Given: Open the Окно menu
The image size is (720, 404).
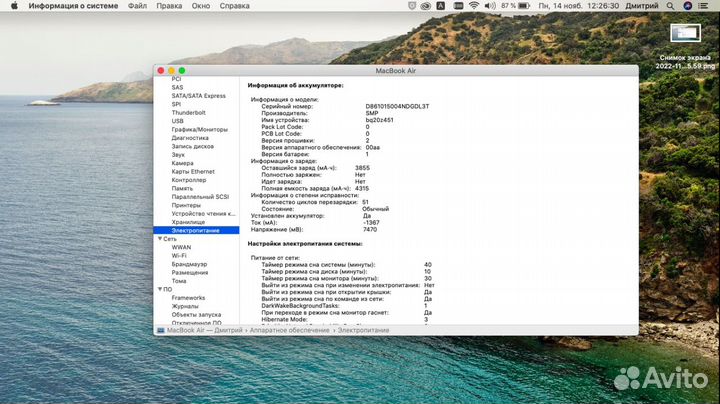Looking at the screenshot, I should click(201, 6).
